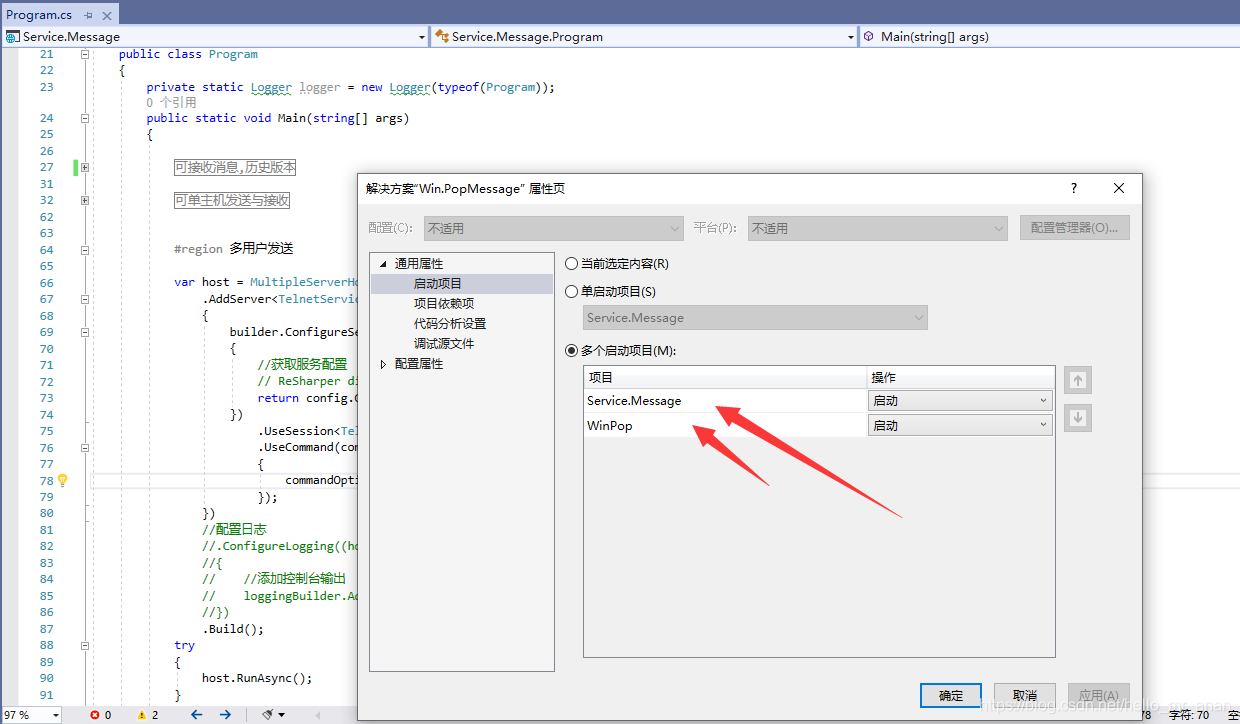Expand the collapsed region at line 27

click(85, 168)
